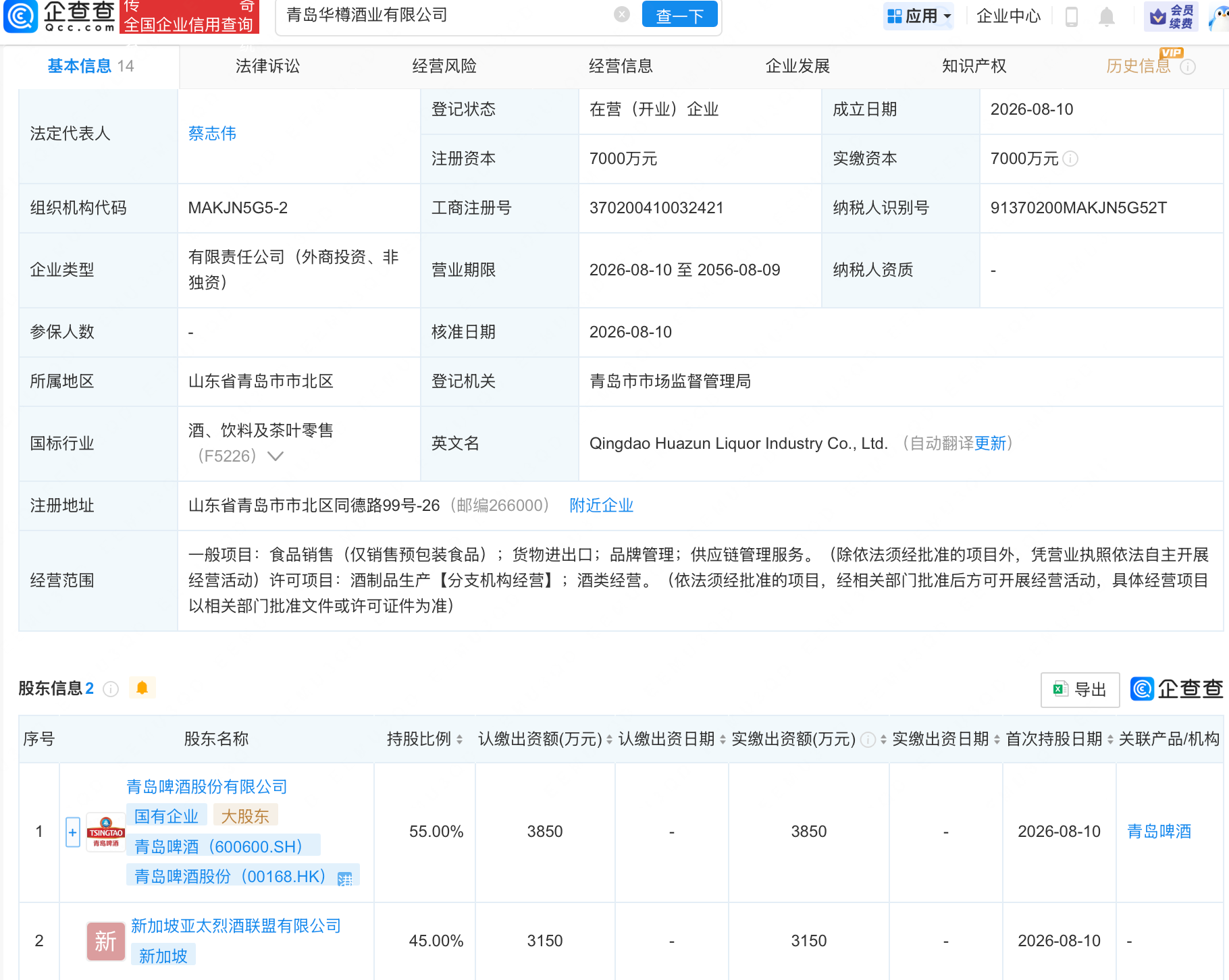The height and width of the screenshot is (980, 1229).
Task: Click 更新 link next to English name
Action: click(991, 443)
